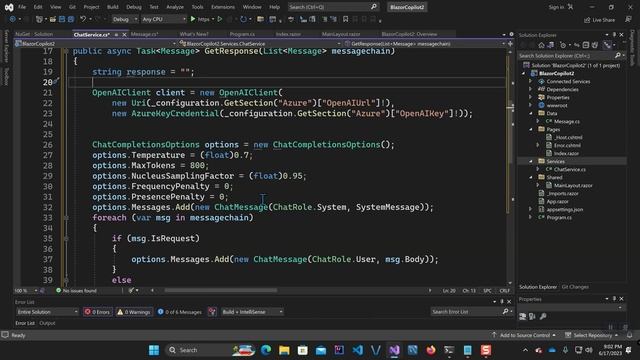Click Sync with Active Document icon
This screenshot has width=640, height=360.
pos(577,45)
